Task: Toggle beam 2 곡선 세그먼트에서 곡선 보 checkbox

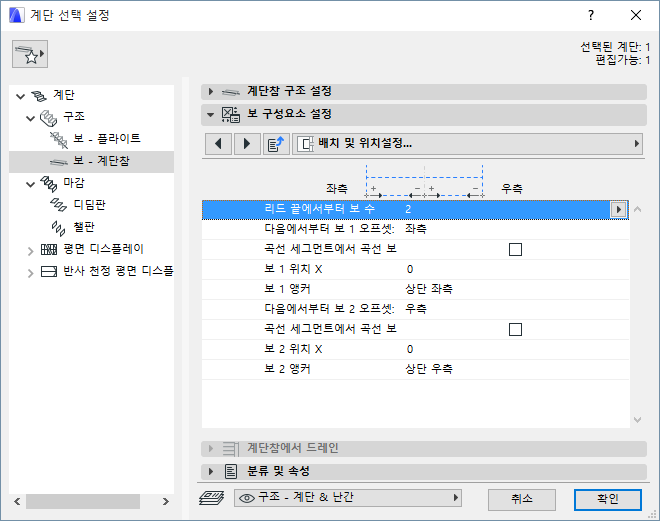Action: [515, 330]
